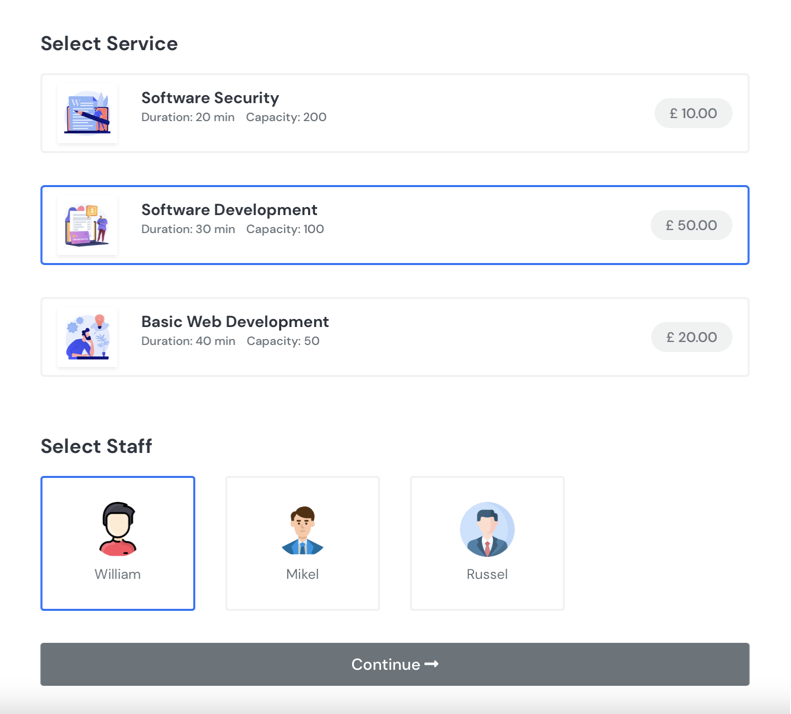Image resolution: width=791 pixels, height=714 pixels.
Task: Click the "Duration: 40 min" text
Action: click(x=188, y=341)
